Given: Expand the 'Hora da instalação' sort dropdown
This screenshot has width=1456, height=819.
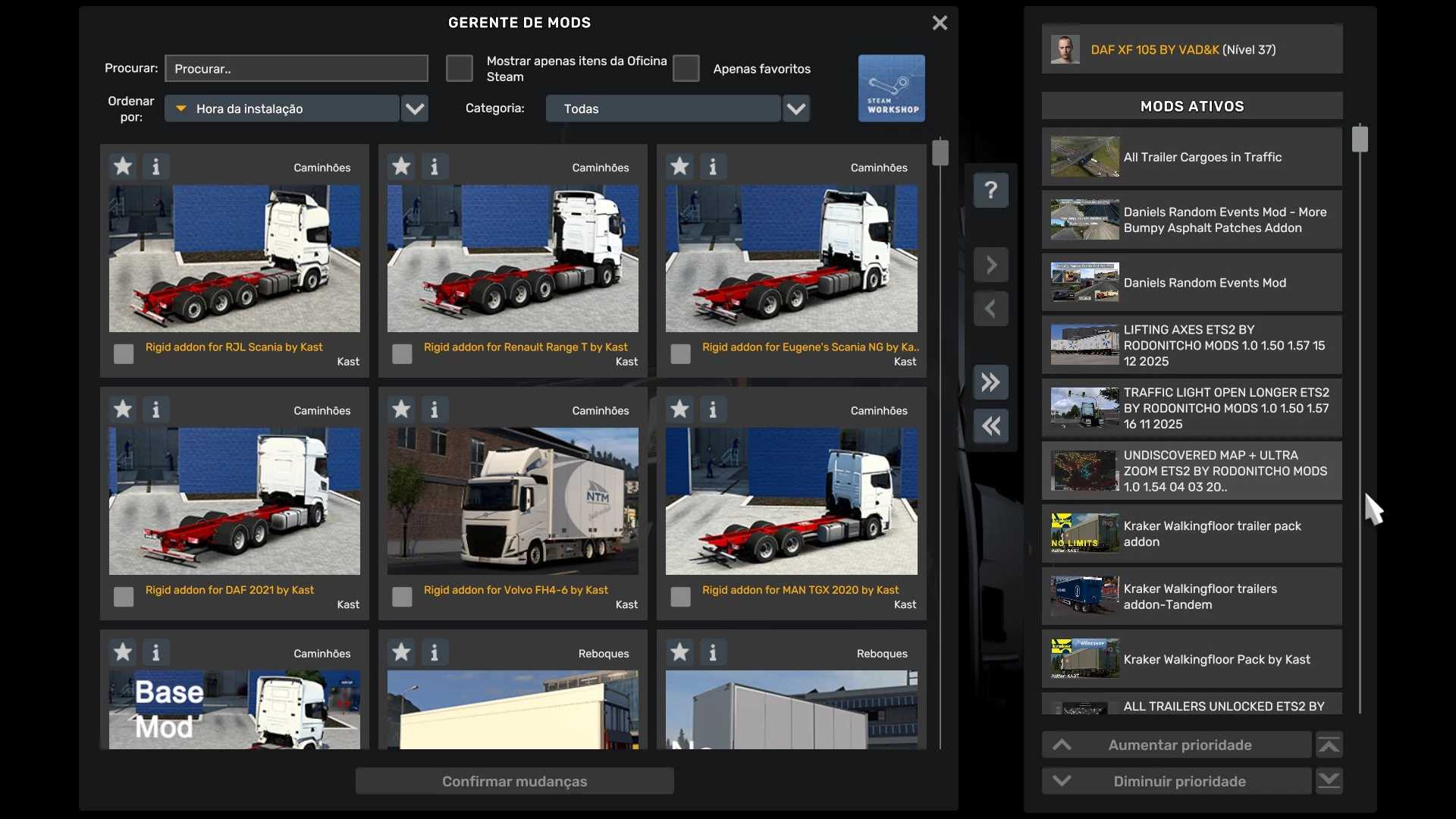Looking at the screenshot, I should coord(414,108).
